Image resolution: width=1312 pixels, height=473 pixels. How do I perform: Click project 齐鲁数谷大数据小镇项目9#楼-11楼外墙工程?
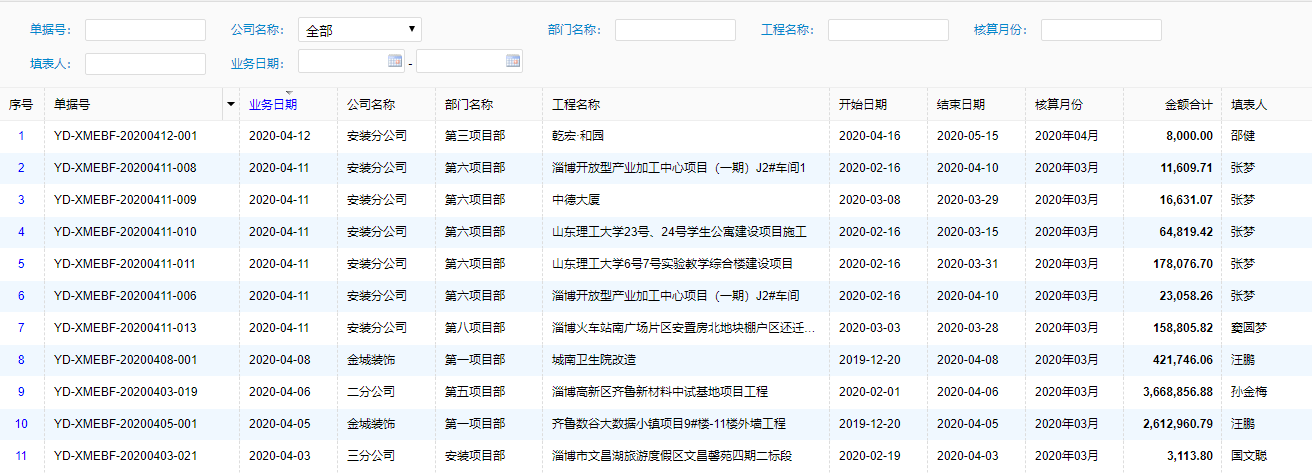670,424
